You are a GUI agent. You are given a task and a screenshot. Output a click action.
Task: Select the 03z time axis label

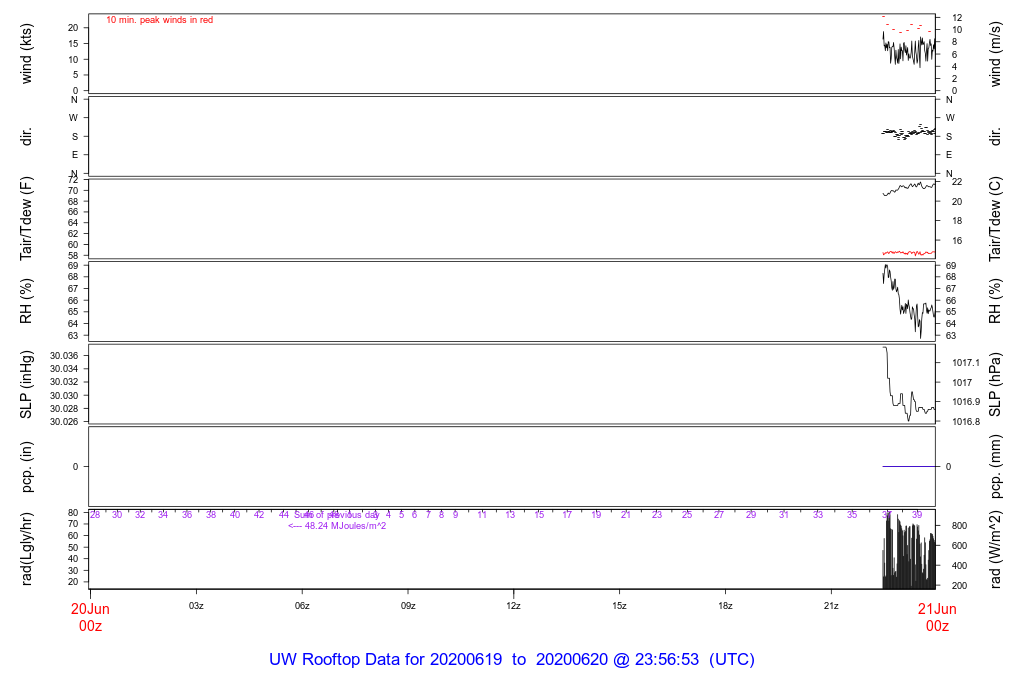(x=196, y=606)
